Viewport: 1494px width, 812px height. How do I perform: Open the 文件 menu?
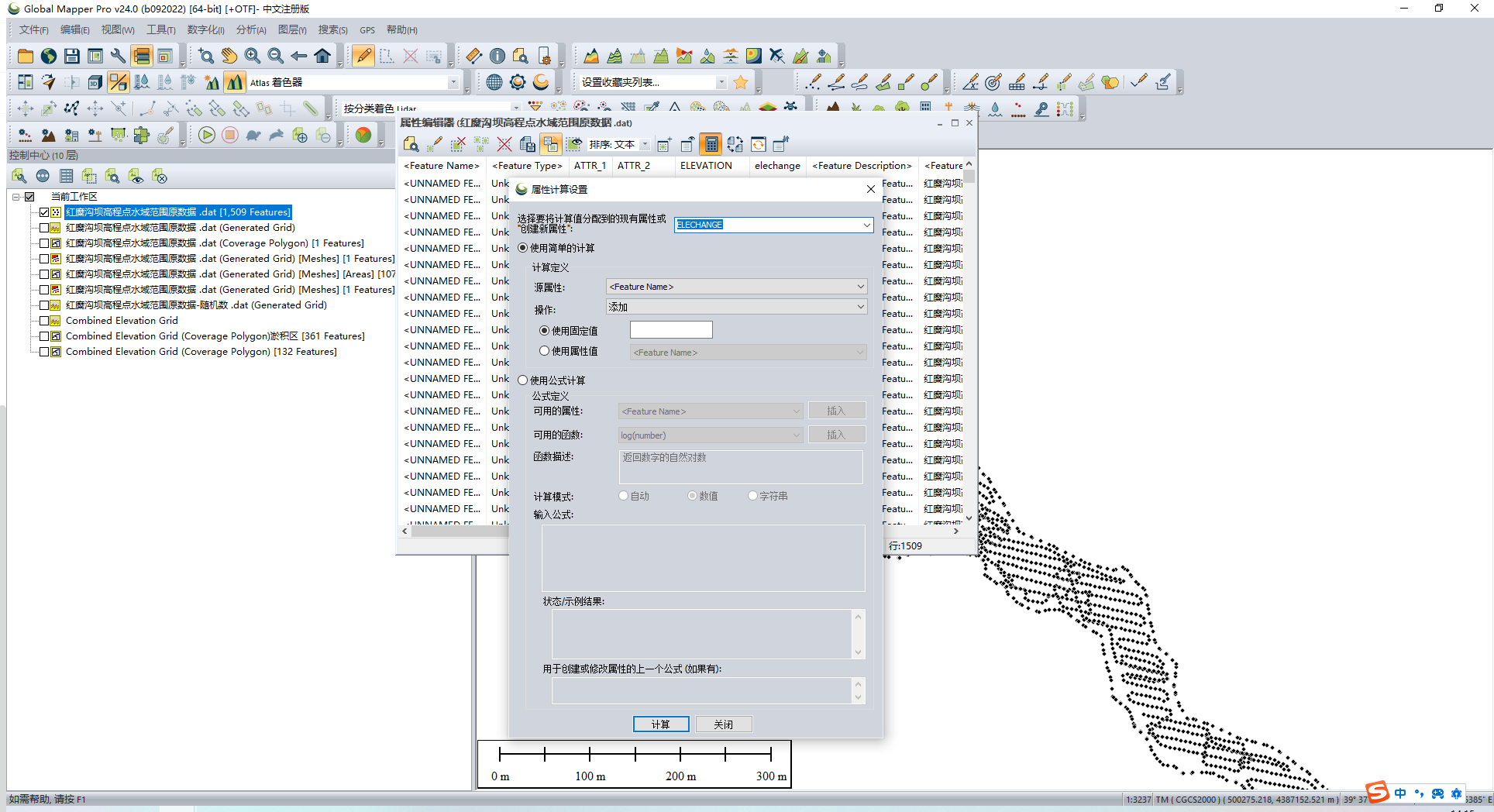(x=33, y=30)
